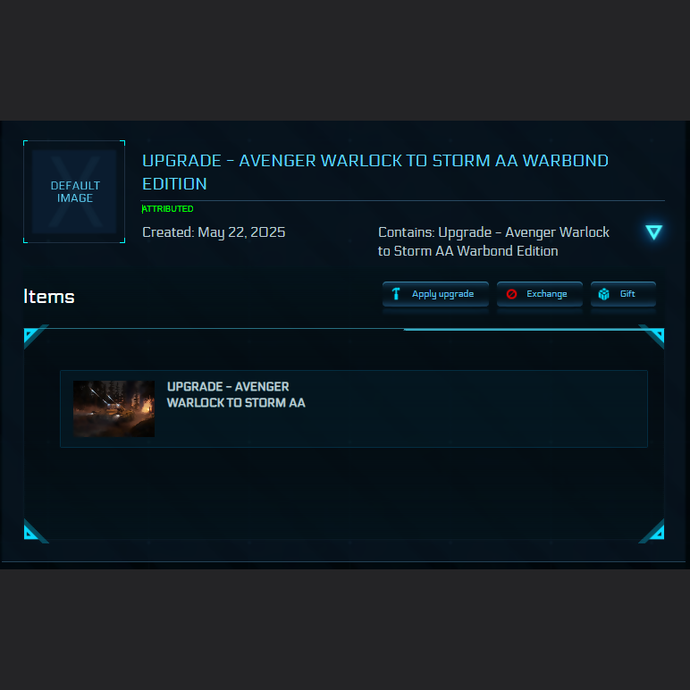The image size is (690, 690).
Task: Click the highlighted cyan progress line above items
Action: point(521,329)
